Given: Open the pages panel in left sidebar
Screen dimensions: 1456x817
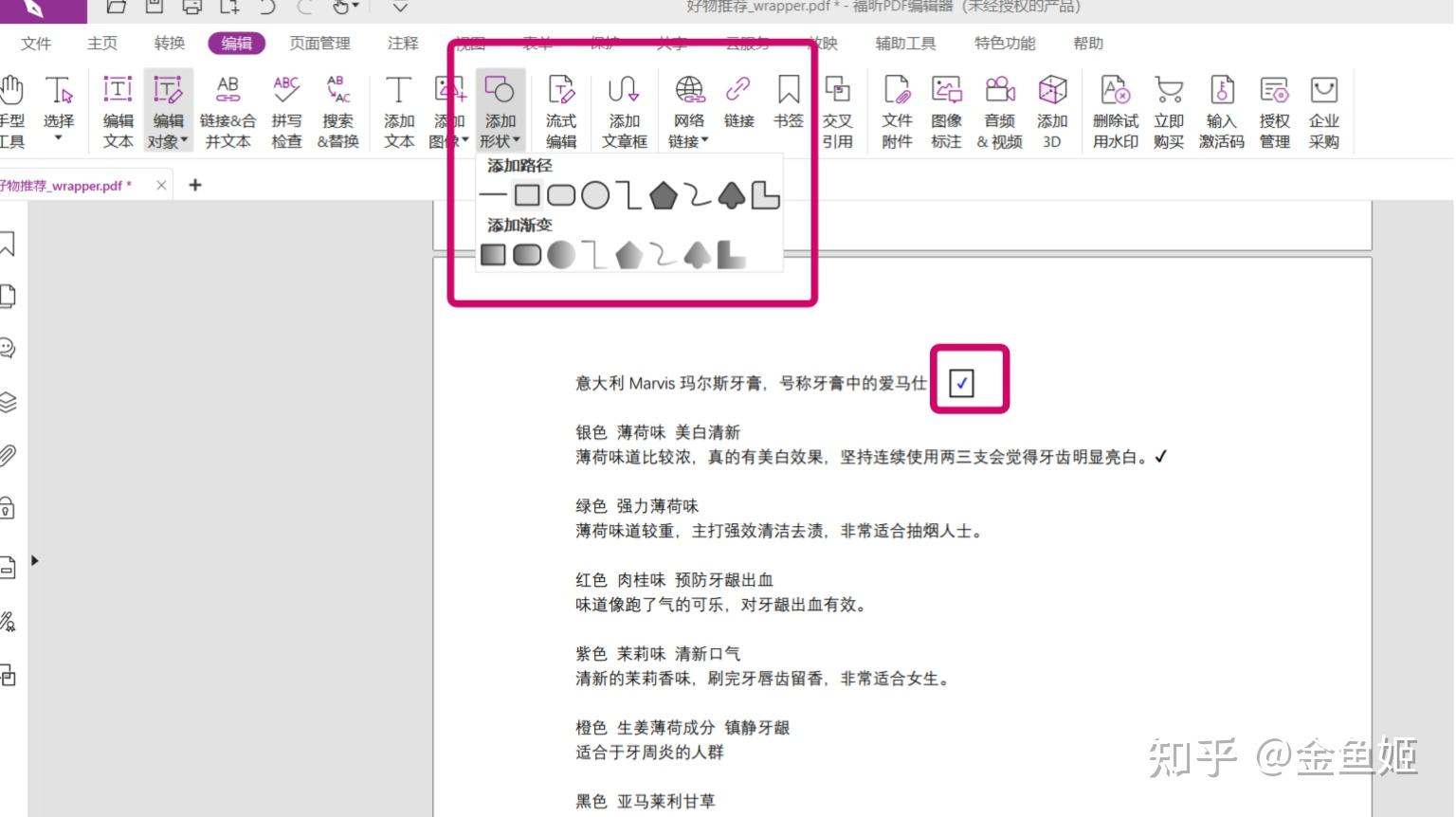Looking at the screenshot, I should point(8,296).
